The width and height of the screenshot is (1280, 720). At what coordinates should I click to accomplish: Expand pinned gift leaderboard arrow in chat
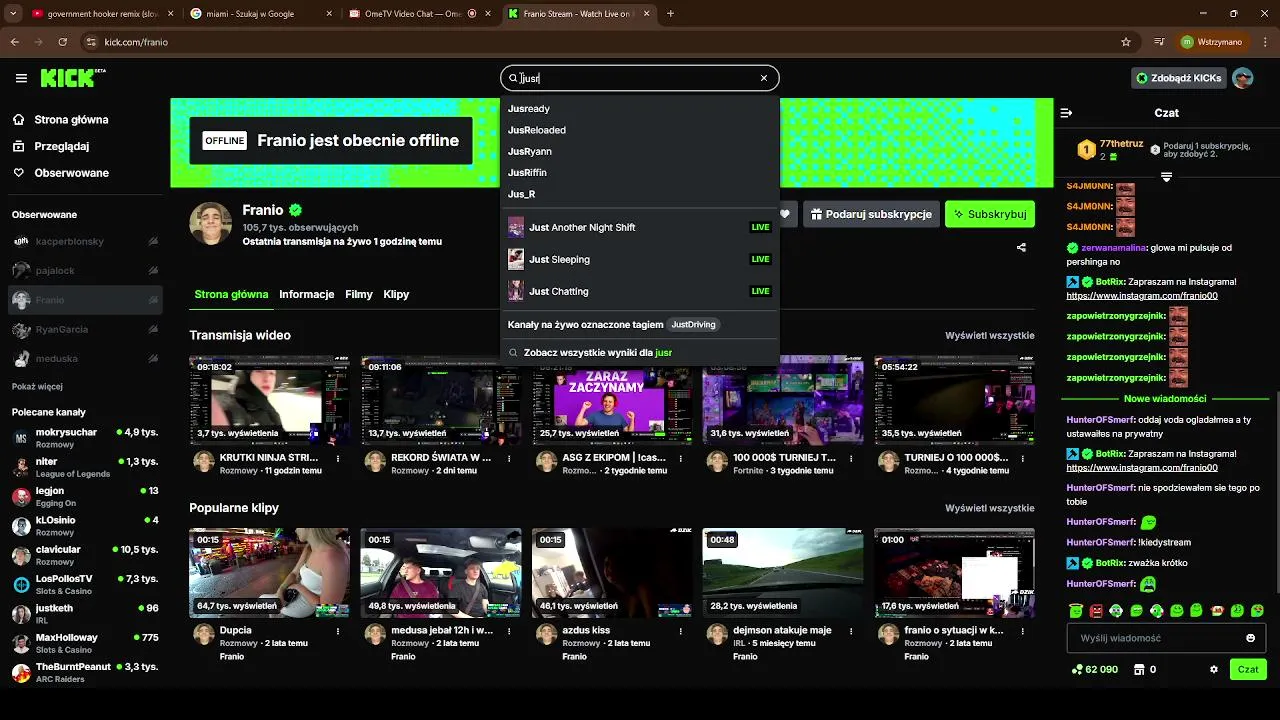(1166, 177)
